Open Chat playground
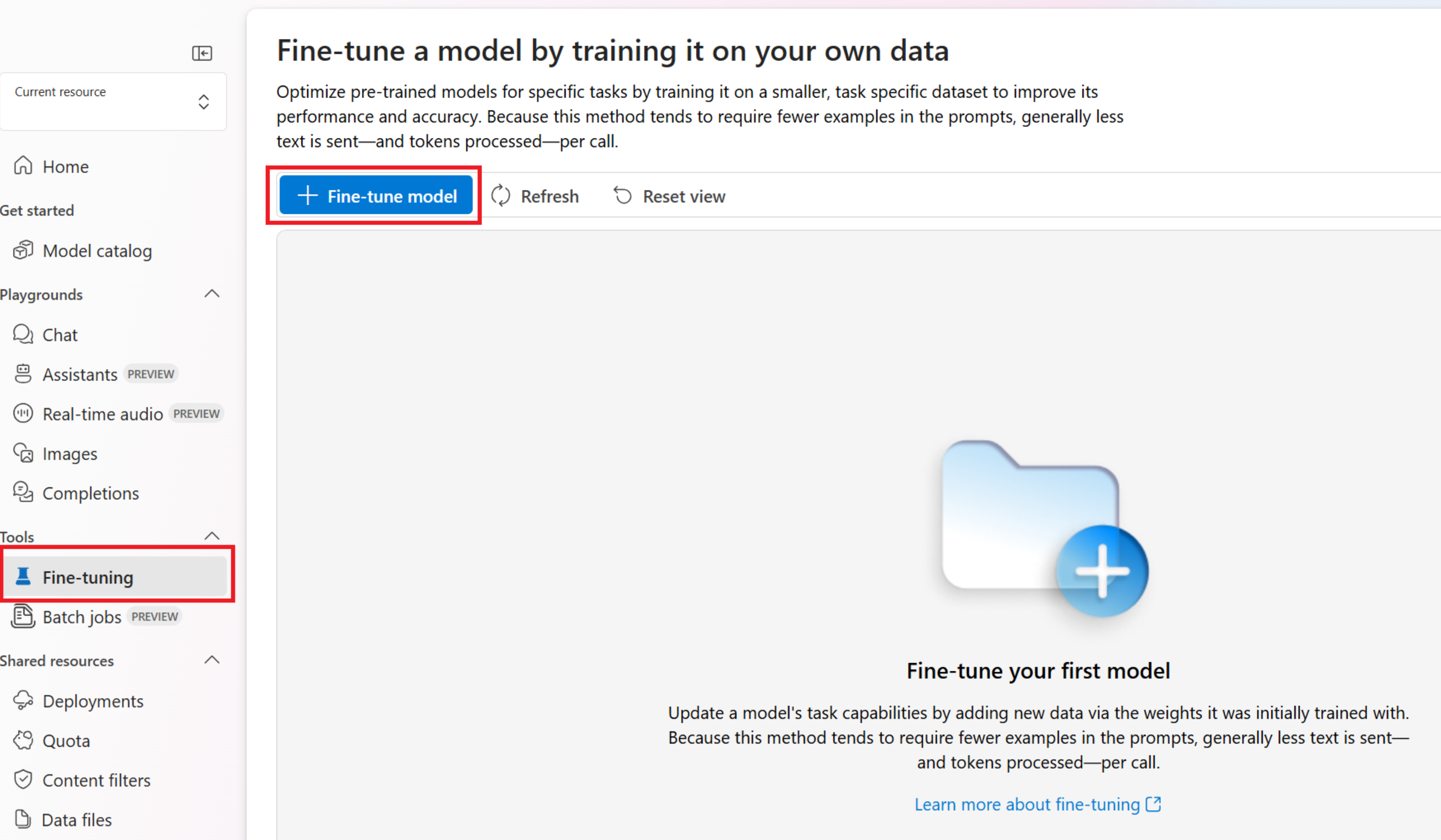 coord(59,334)
